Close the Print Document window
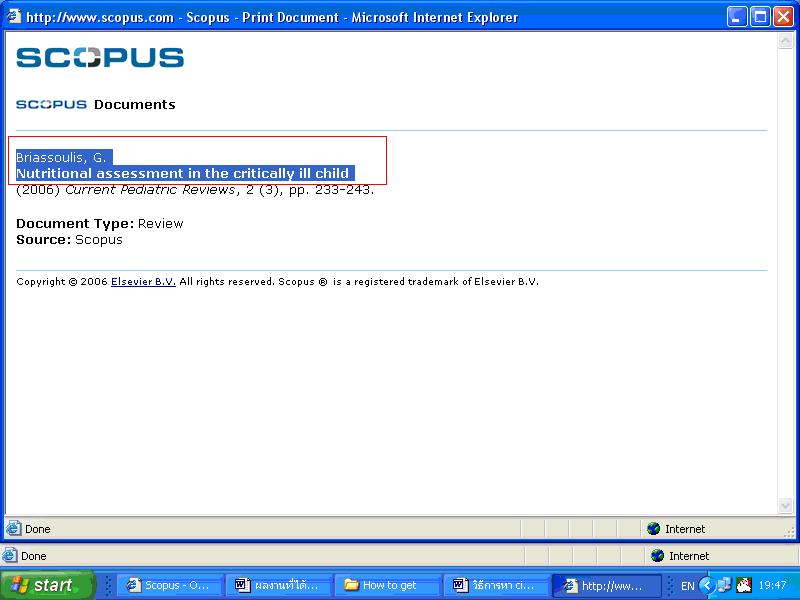 tap(783, 17)
